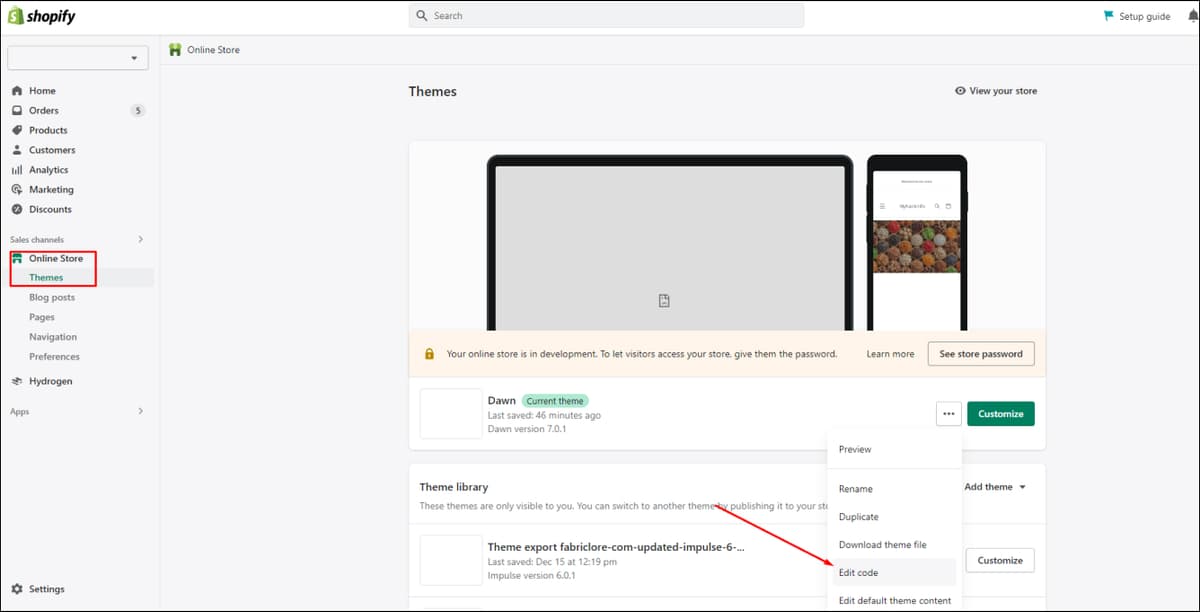Click the eye icon beside View your store
Image resolution: width=1200 pixels, height=612 pixels.
coord(960,91)
